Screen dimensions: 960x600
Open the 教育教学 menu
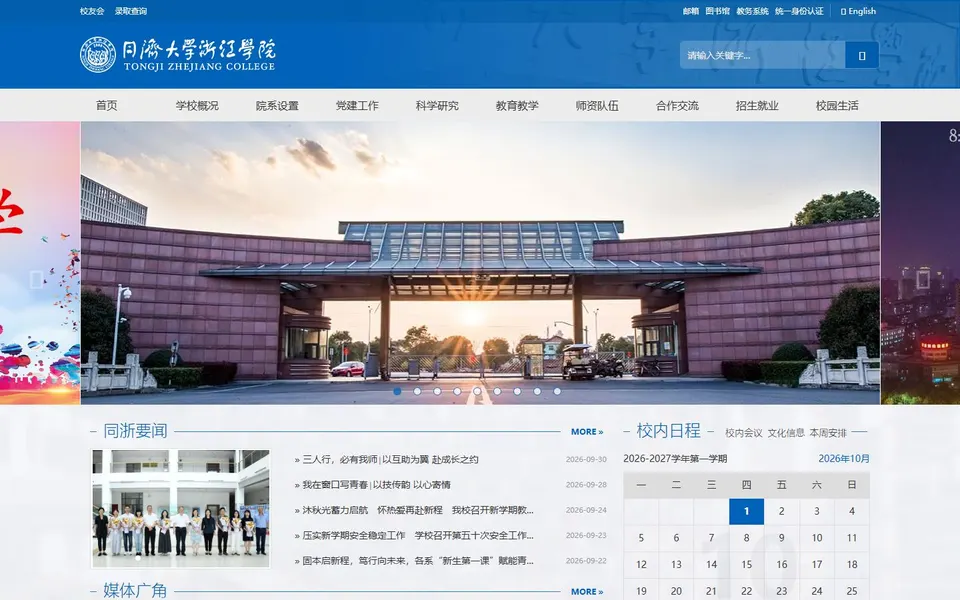517,105
